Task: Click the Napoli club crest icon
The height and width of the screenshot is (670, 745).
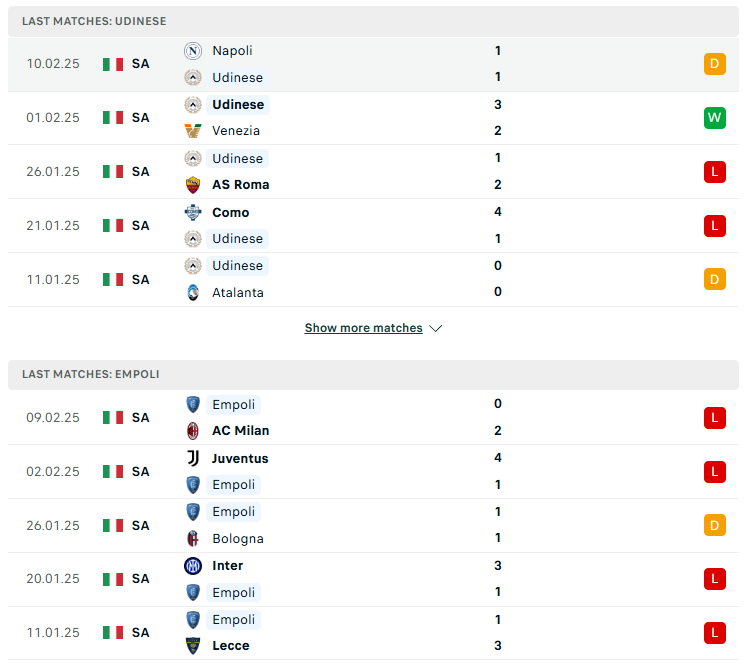Action: 193,51
